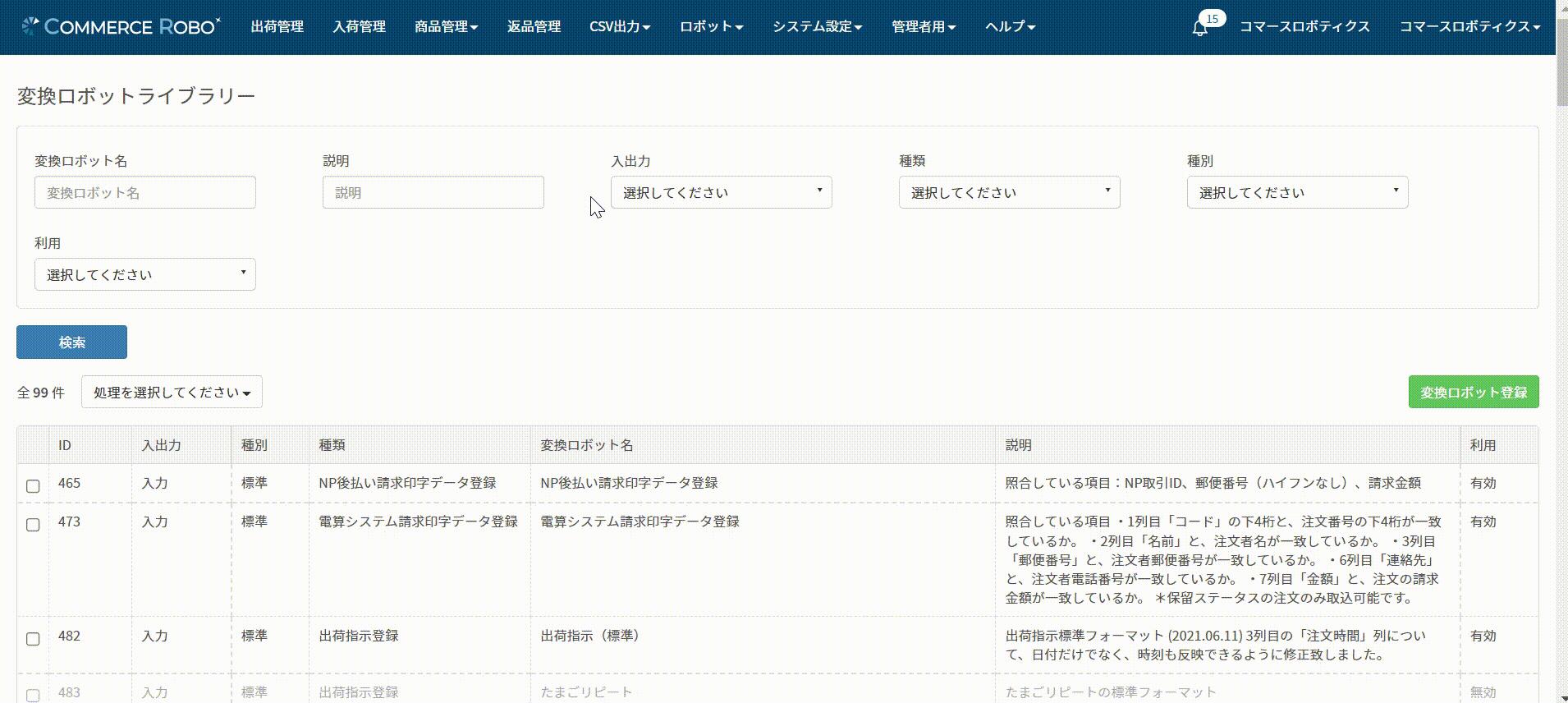Expand the 商品管理 menu
The image size is (1568, 703).
point(446,26)
